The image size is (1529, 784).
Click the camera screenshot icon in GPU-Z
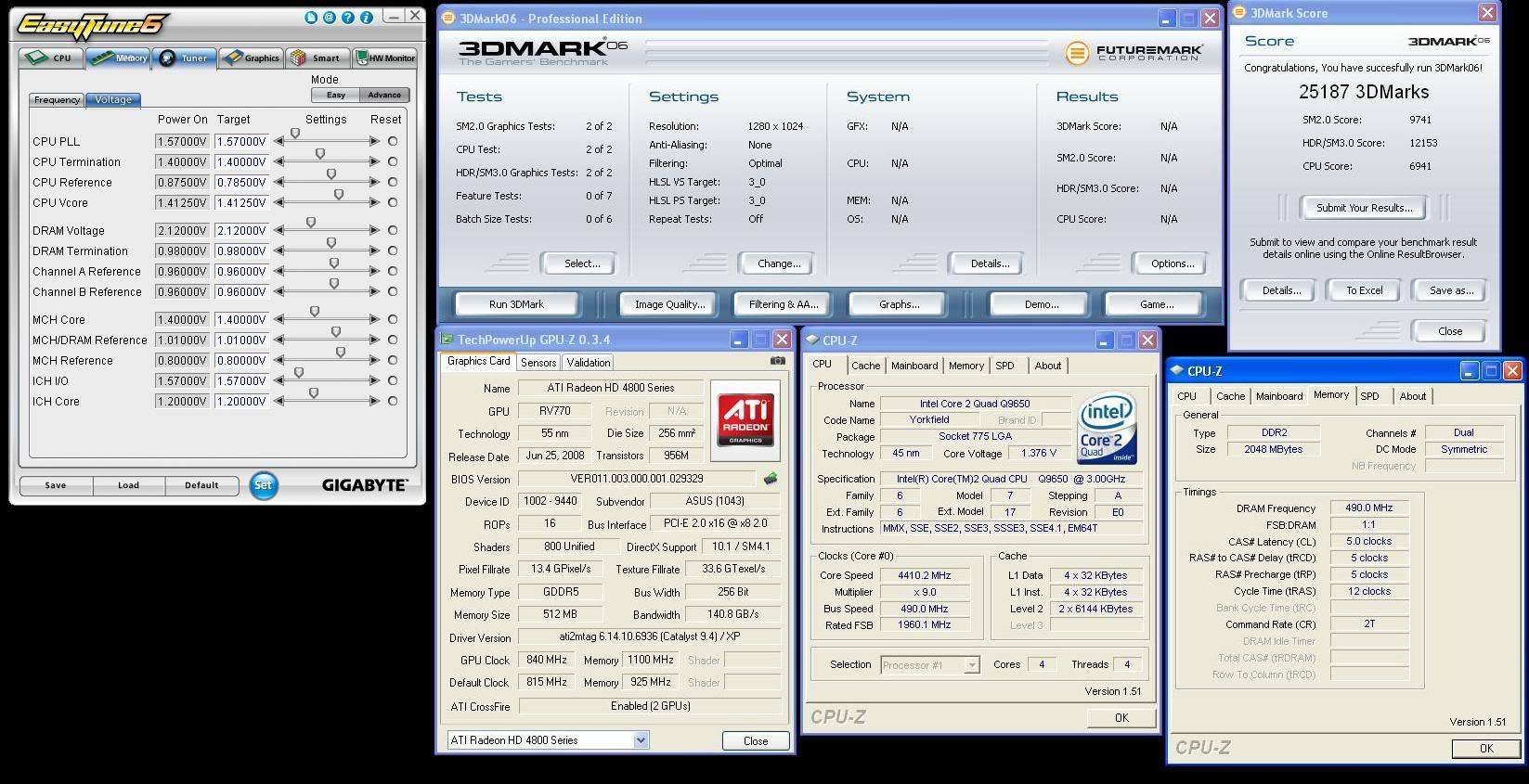point(777,361)
